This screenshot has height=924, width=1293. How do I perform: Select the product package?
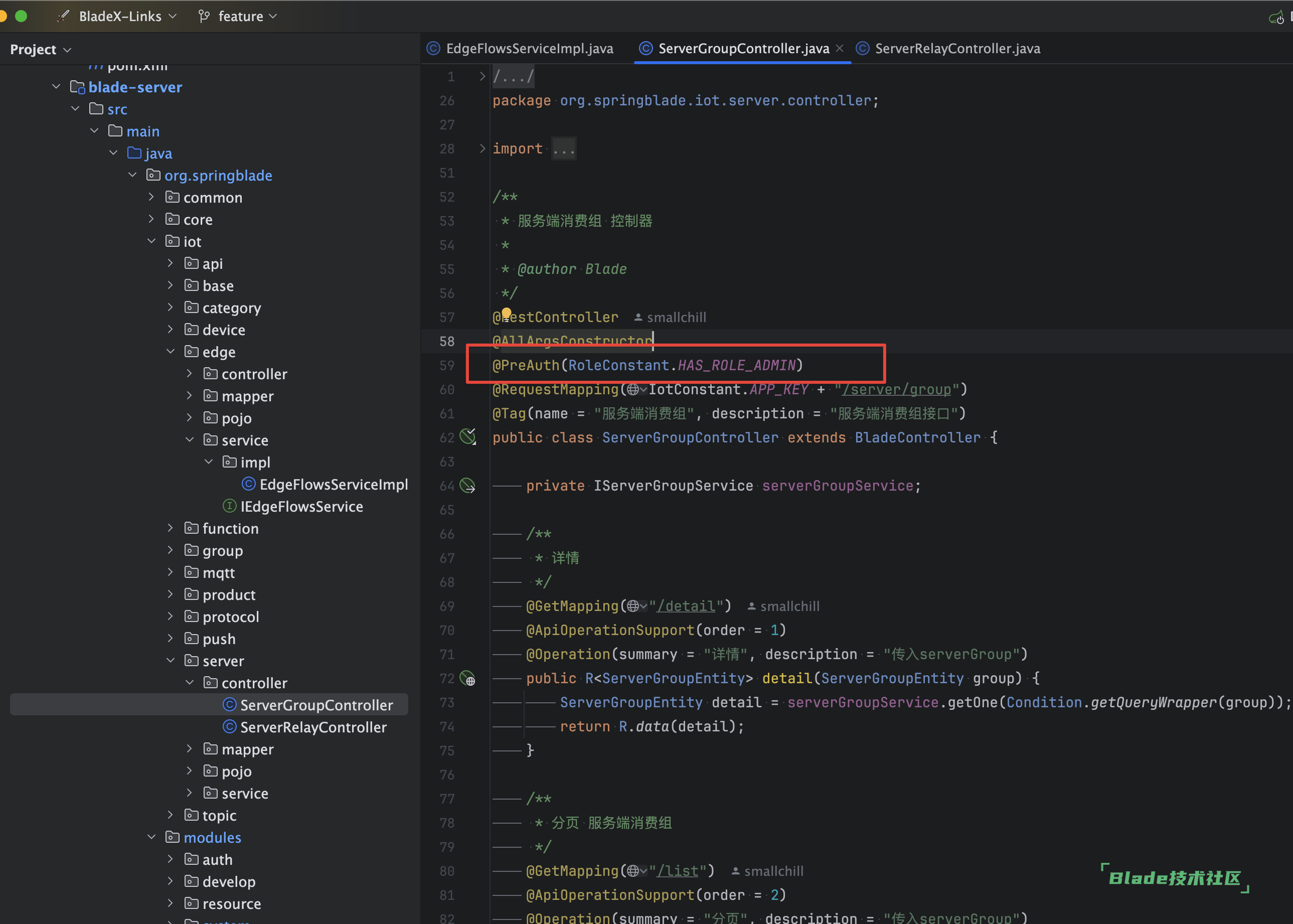tap(229, 595)
